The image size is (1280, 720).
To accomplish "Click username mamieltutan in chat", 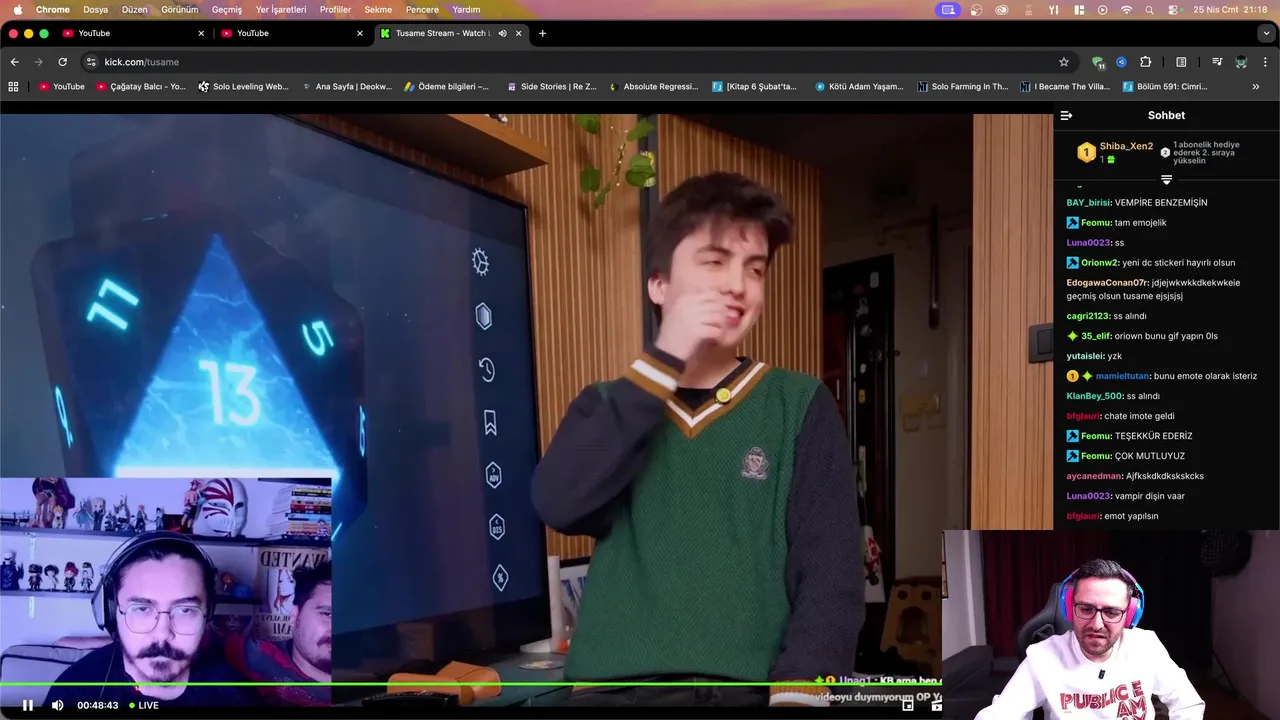I will coord(1122,376).
